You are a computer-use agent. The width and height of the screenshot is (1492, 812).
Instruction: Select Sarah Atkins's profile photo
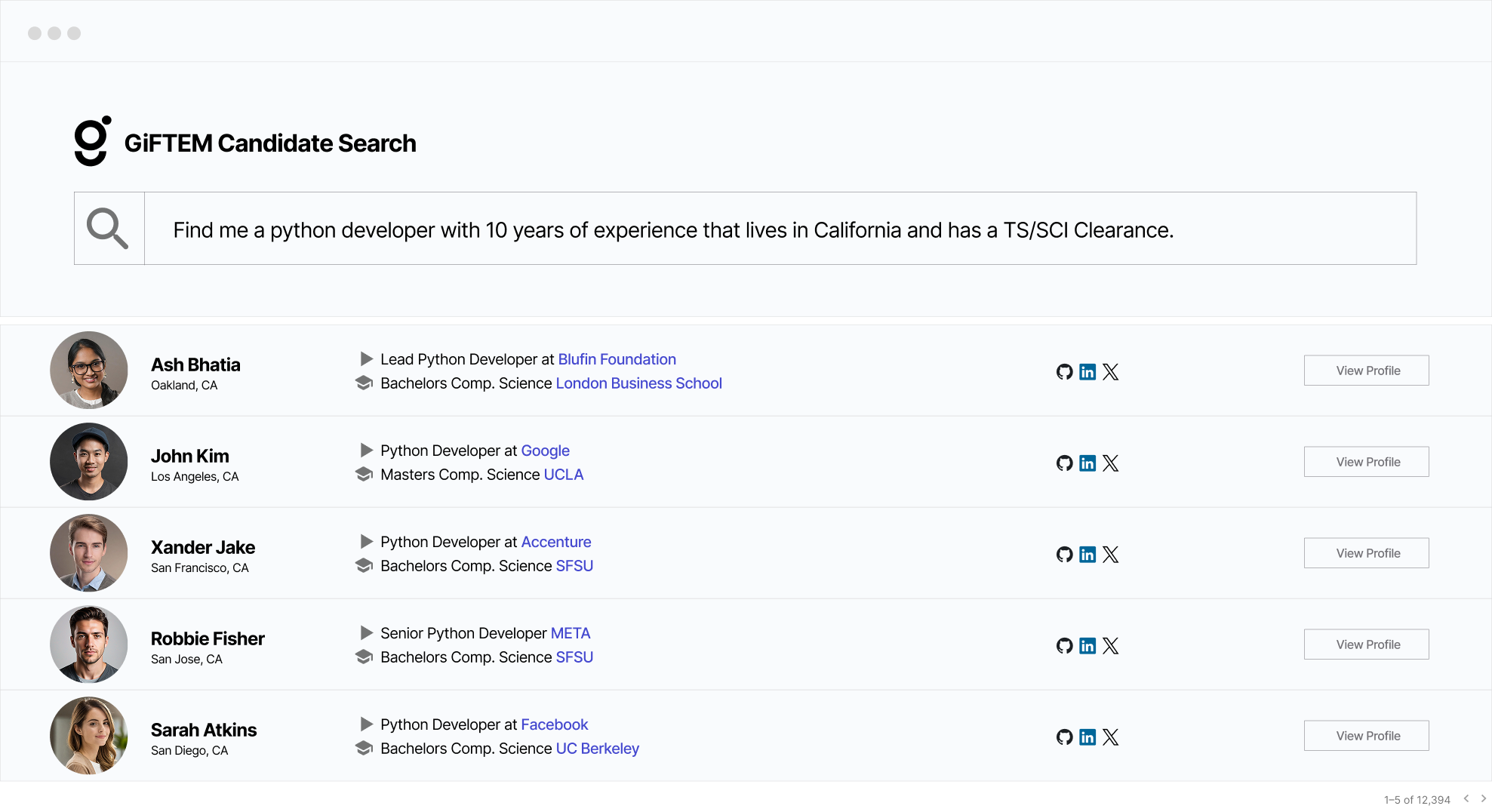point(89,736)
